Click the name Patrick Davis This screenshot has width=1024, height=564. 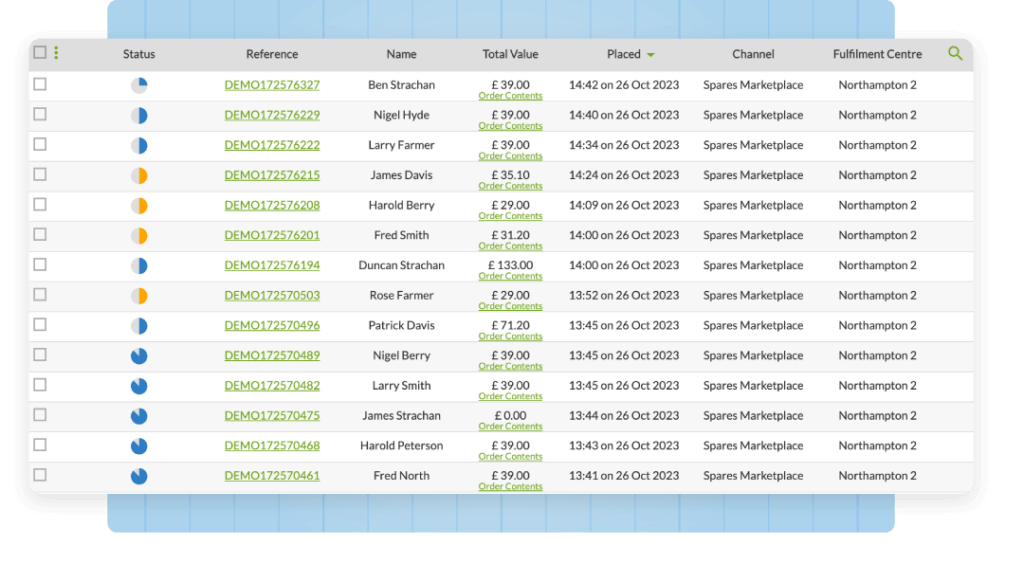pyautogui.click(x=401, y=325)
